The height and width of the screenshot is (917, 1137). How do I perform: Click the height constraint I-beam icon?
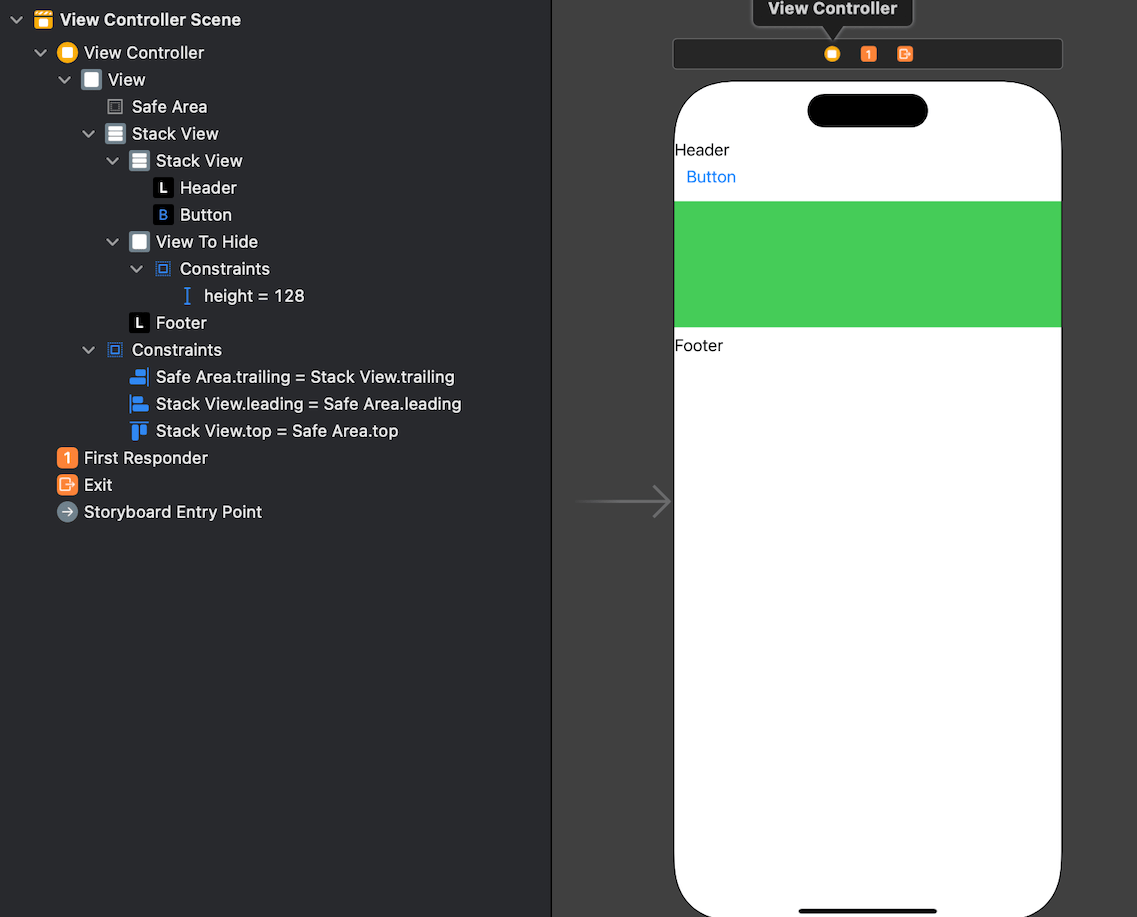[x=187, y=296]
